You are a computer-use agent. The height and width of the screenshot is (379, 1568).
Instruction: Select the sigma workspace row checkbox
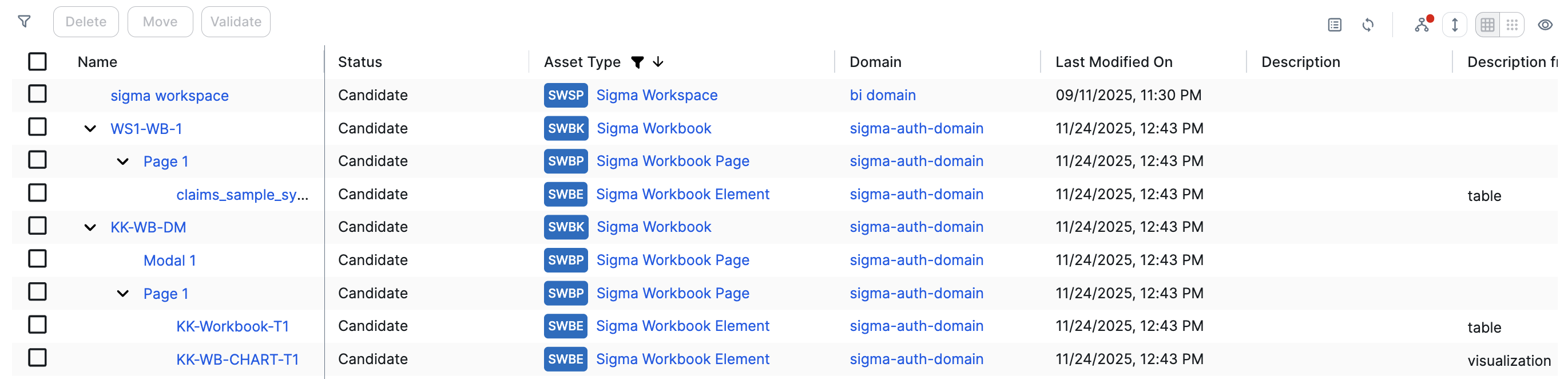click(38, 94)
